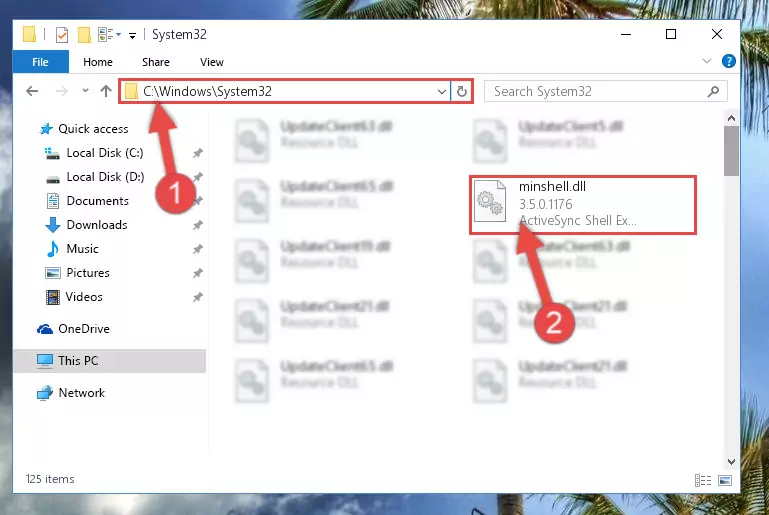Open the Help button
This screenshot has width=769, height=515.
(729, 61)
